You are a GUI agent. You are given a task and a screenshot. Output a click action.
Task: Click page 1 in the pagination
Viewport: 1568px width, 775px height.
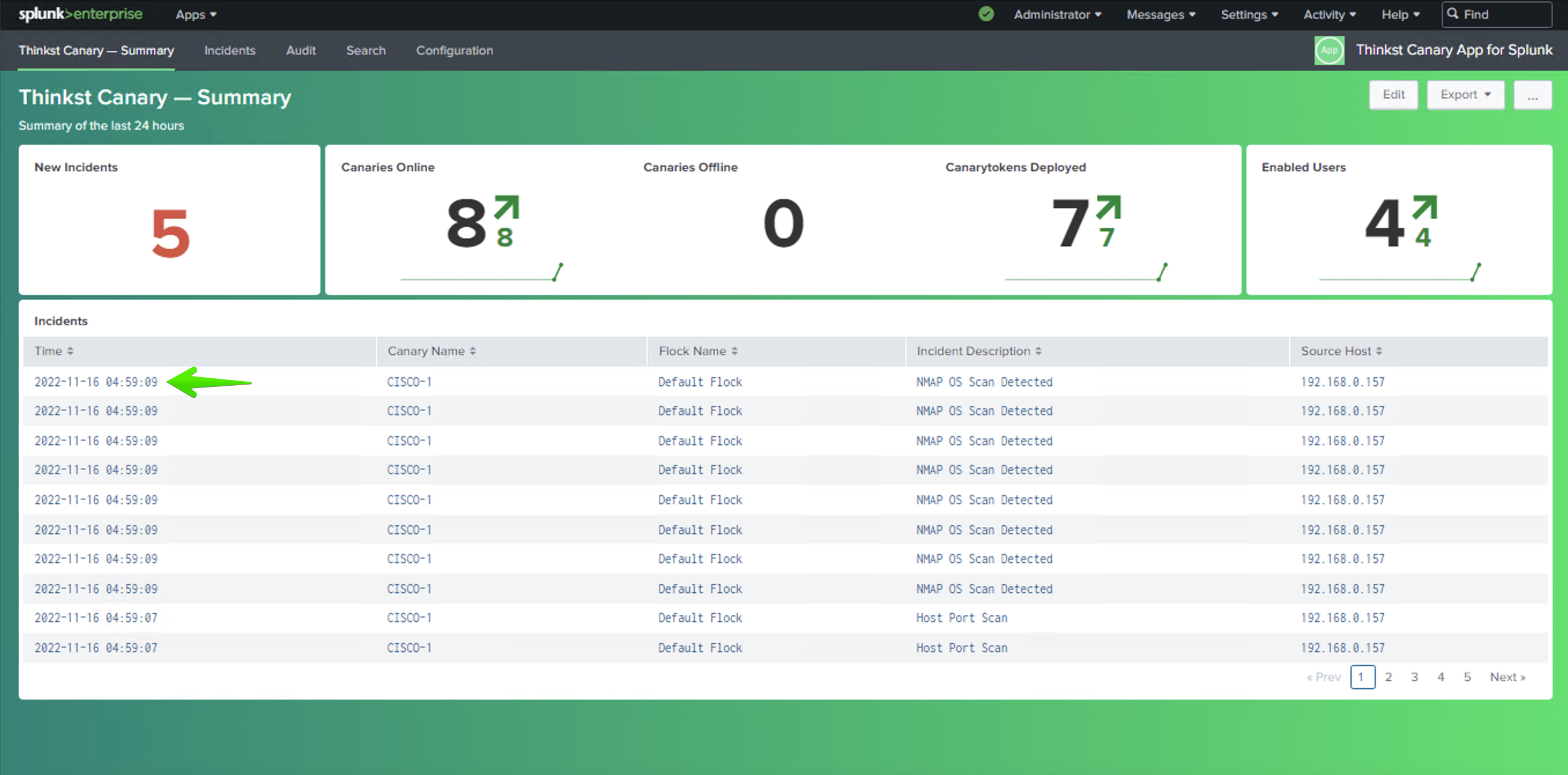[1362, 677]
